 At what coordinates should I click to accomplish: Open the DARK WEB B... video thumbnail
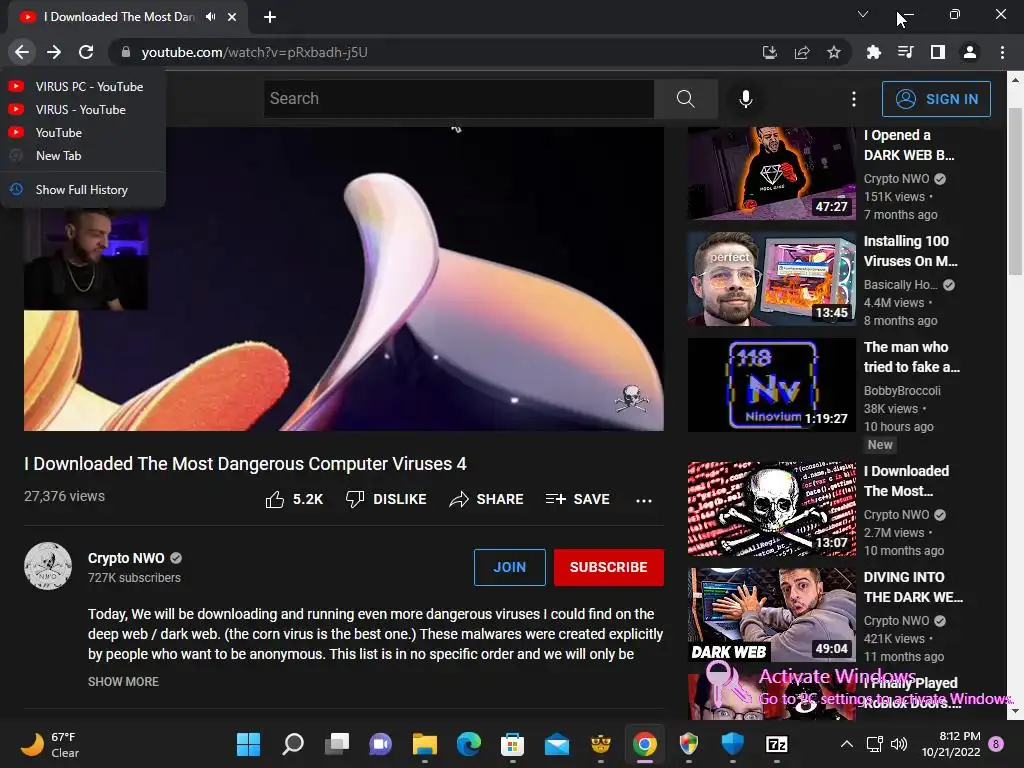click(771, 173)
